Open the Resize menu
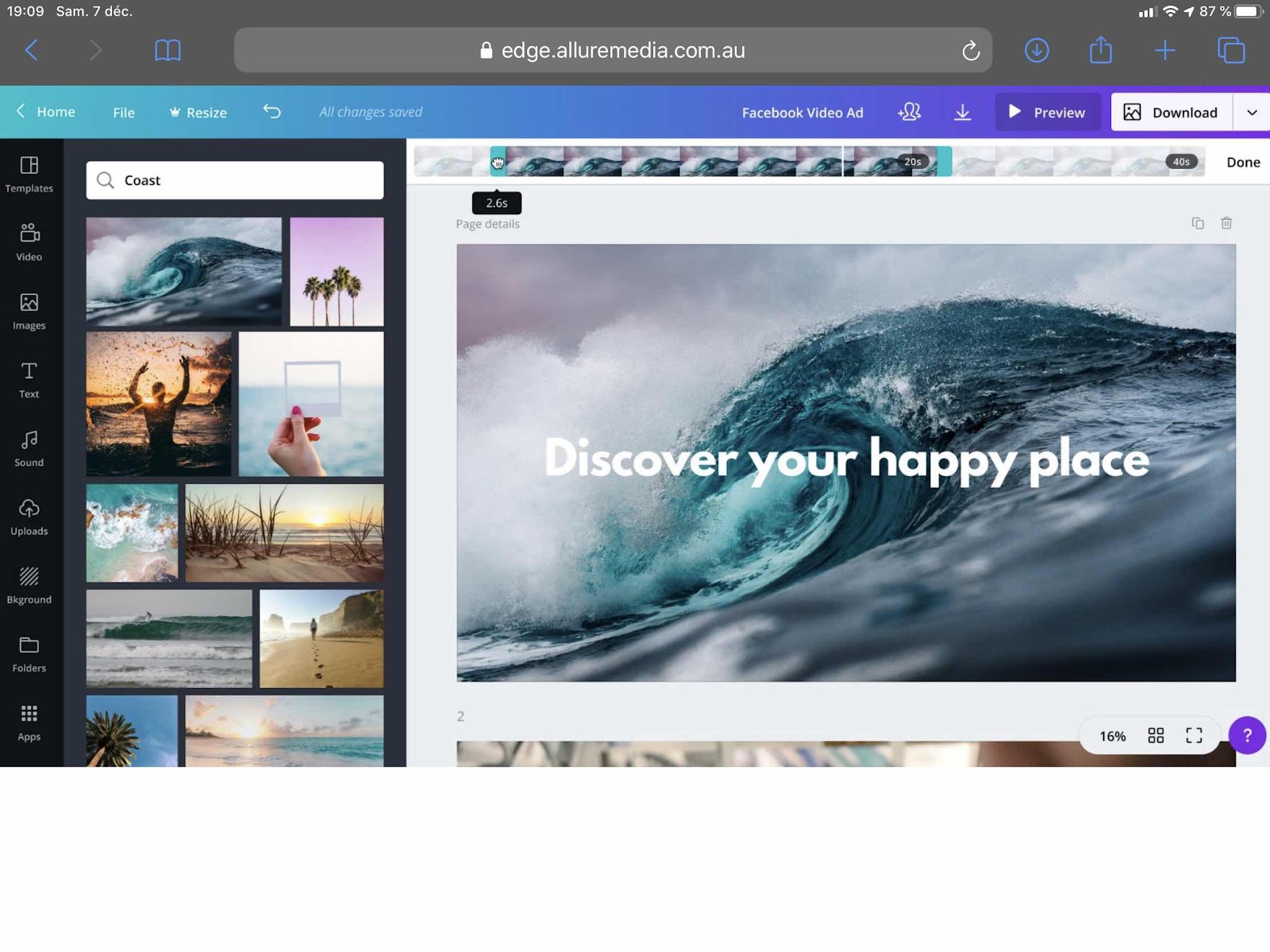Viewport: 1270px width, 952px height. 198,113
